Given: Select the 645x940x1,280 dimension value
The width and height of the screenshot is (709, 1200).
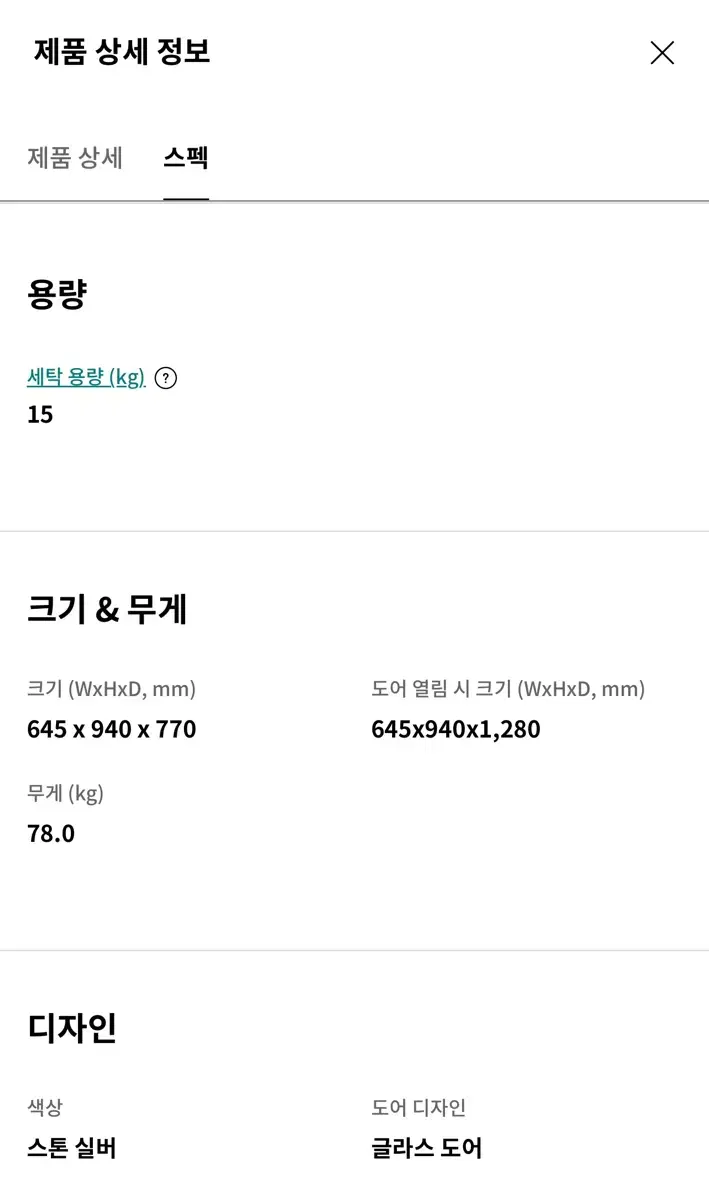Looking at the screenshot, I should click(456, 729).
